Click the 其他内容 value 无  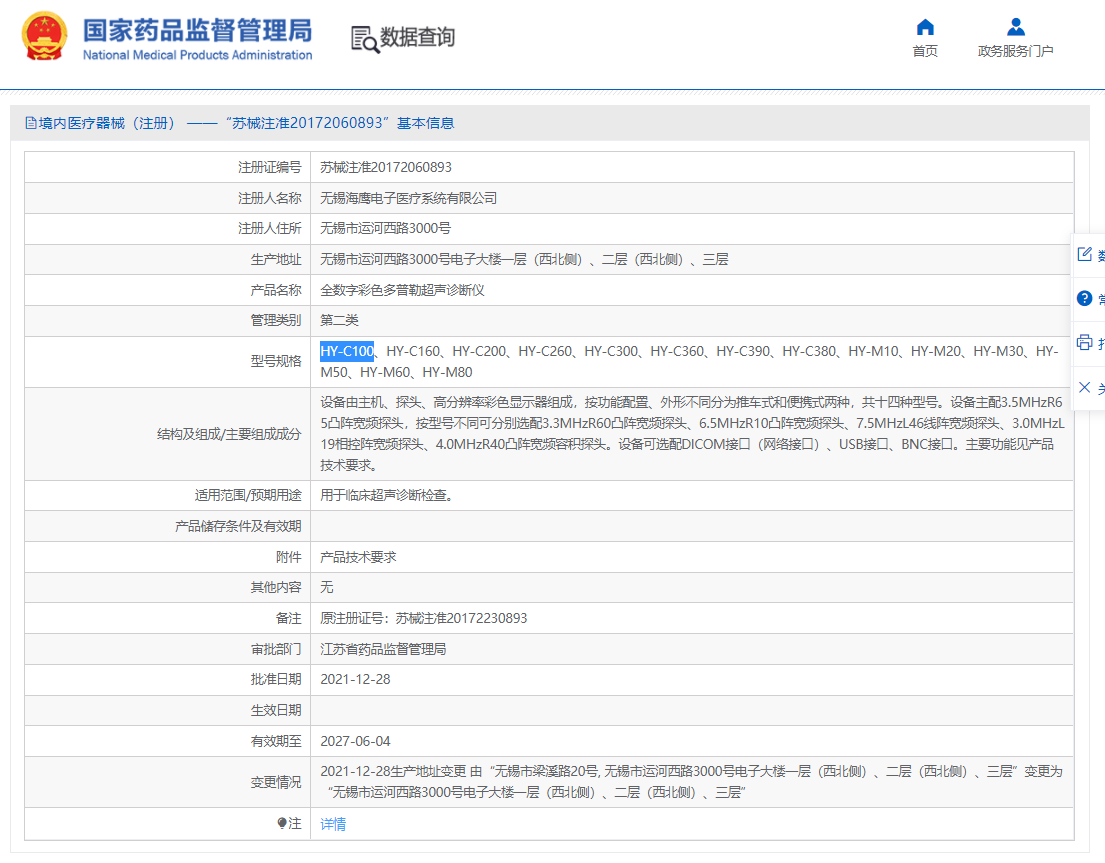click(326, 587)
